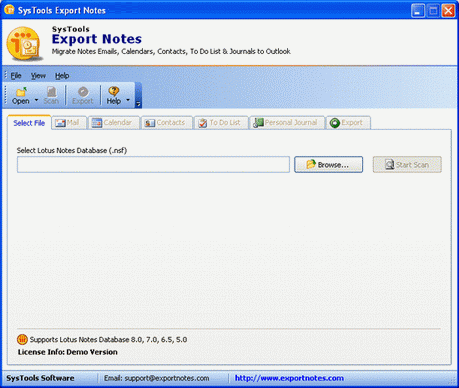Open the toolbar options overflow arrow

pos(138,104)
